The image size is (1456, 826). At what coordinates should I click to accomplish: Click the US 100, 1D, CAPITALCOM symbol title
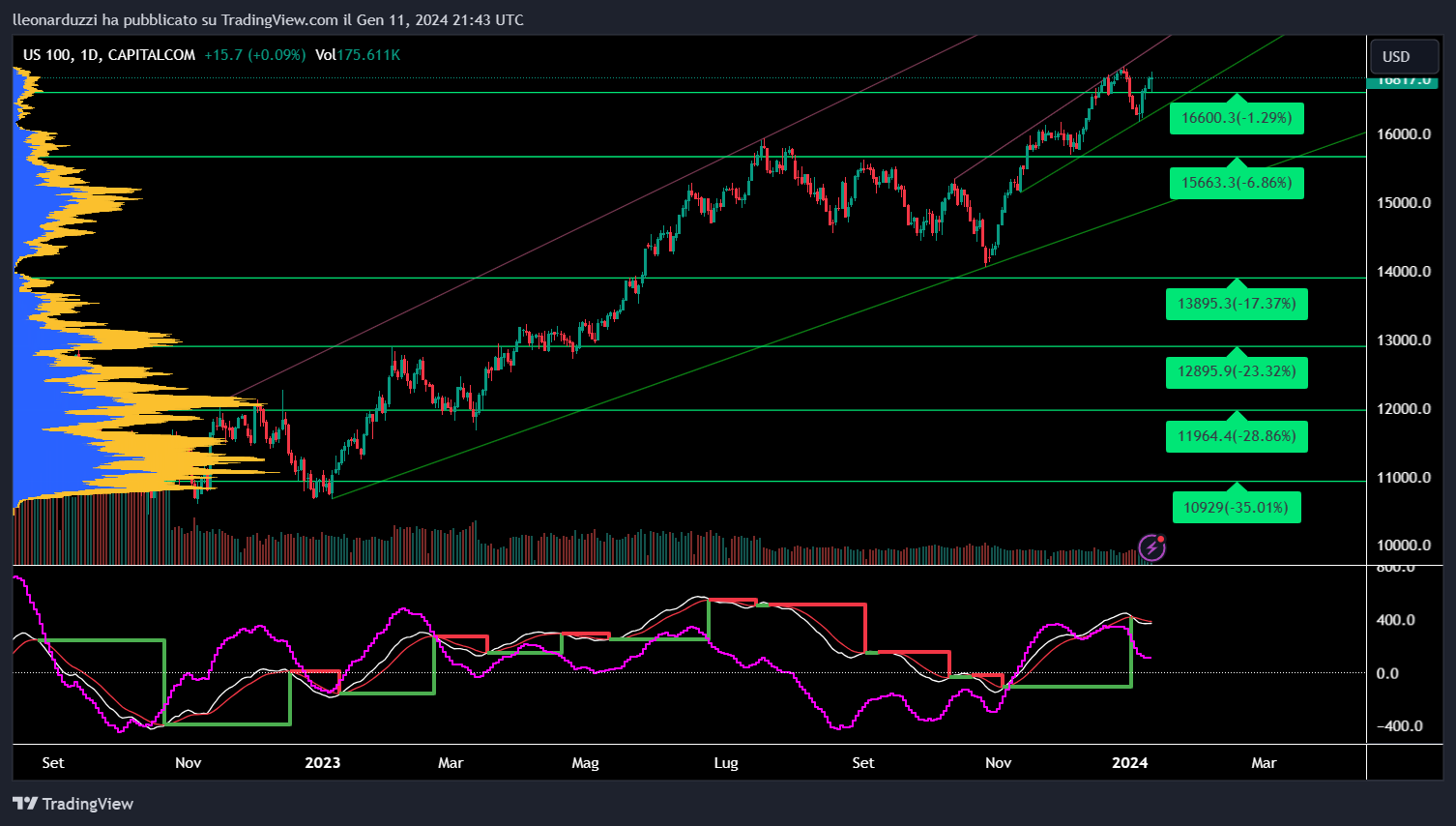(x=109, y=55)
